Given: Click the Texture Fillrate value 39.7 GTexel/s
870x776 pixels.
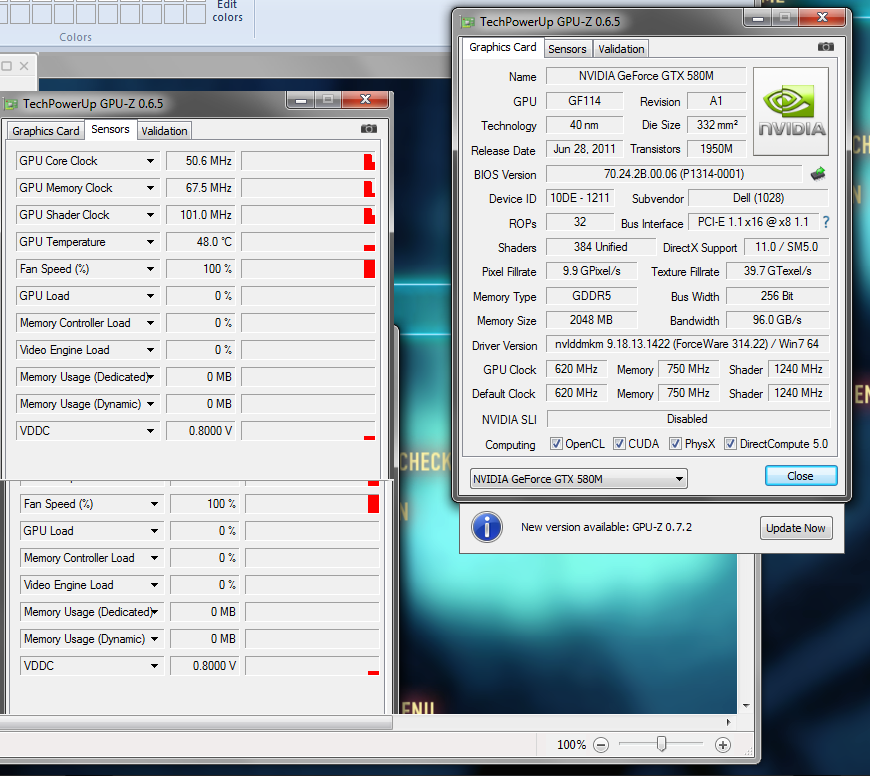Looking at the screenshot, I should [777, 271].
